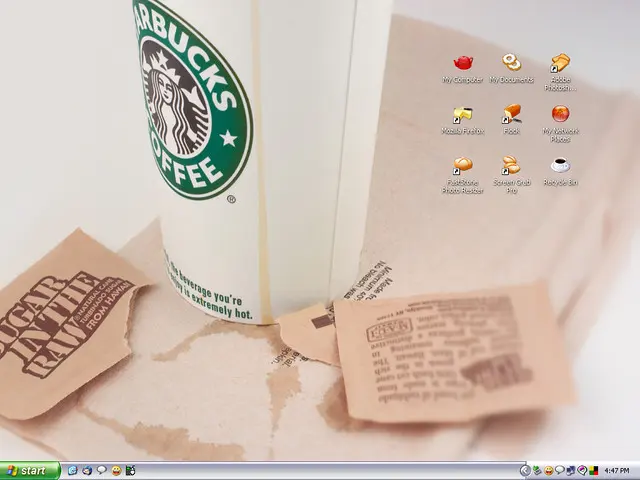Click the network computers tray icon
640x480 pixels.
click(x=571, y=471)
